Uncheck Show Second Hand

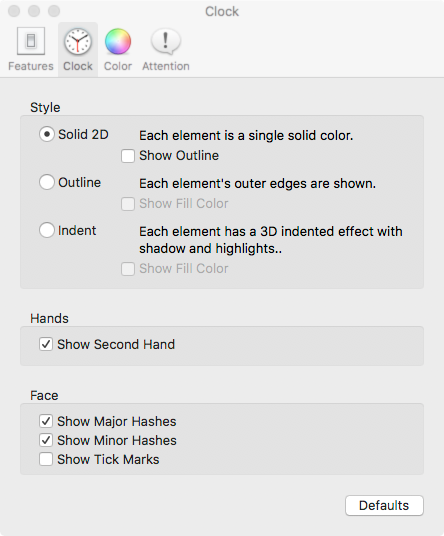coord(46,344)
